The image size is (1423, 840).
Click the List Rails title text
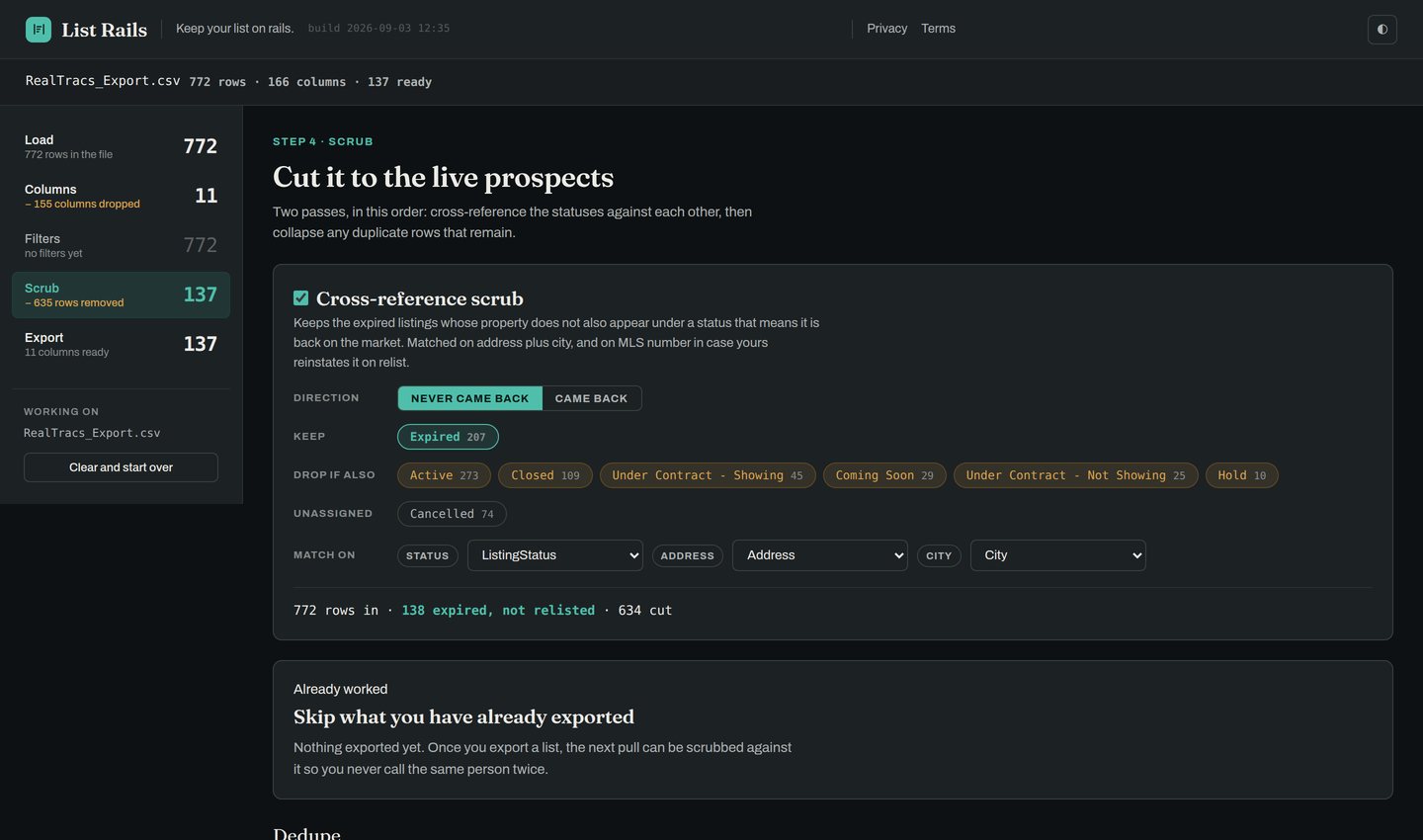pos(104,30)
